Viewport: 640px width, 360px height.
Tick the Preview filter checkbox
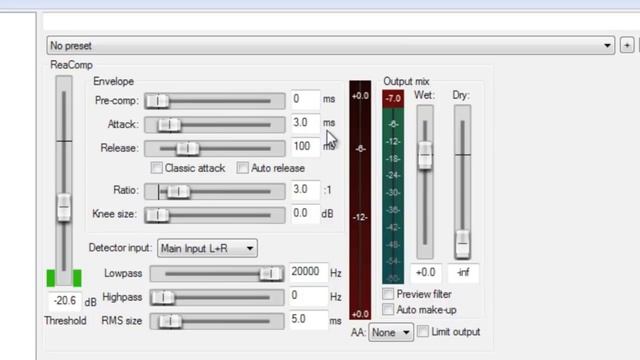coord(388,294)
